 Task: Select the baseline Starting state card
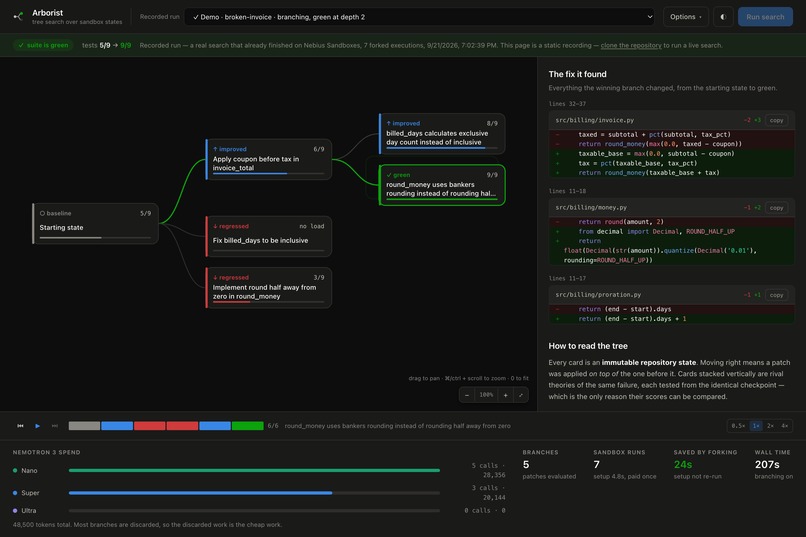tap(95, 224)
